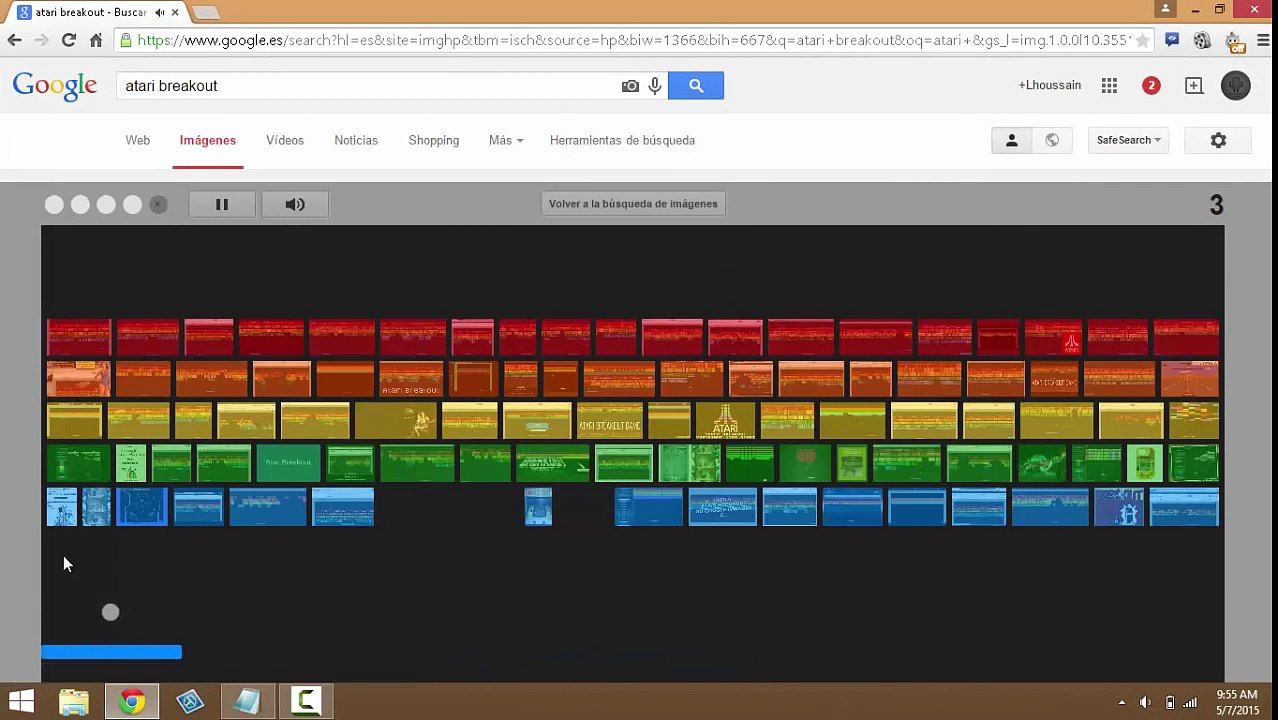Expand the SafeSearch dropdown
The height and width of the screenshot is (720, 1278).
[1128, 140]
